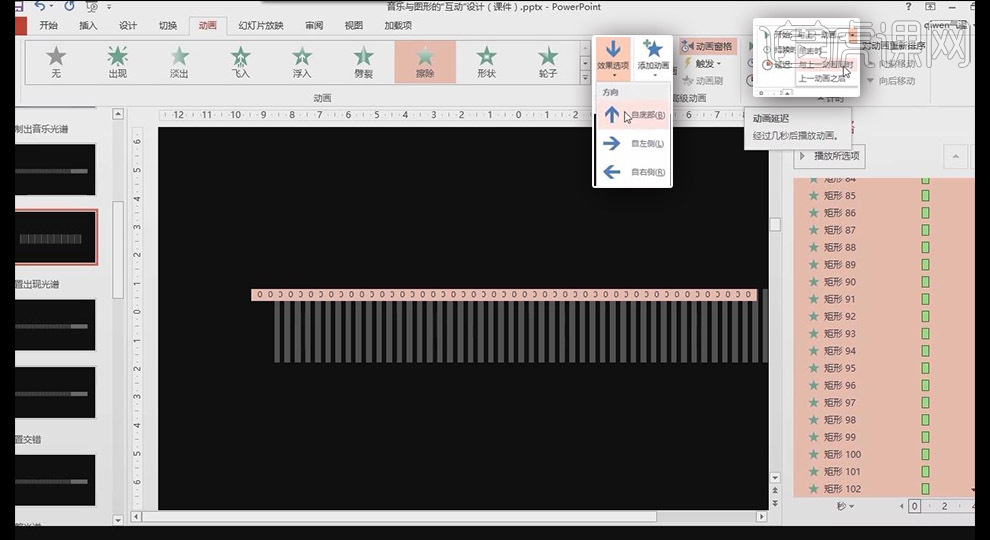990x540 pixels.
Task: Apply the 淡出 (Fade) animation
Action: pos(179,61)
